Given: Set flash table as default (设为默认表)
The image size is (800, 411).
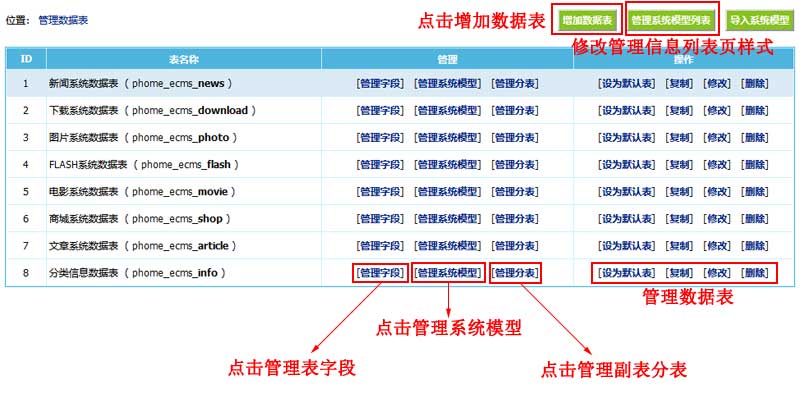Looking at the screenshot, I should 626,164.
